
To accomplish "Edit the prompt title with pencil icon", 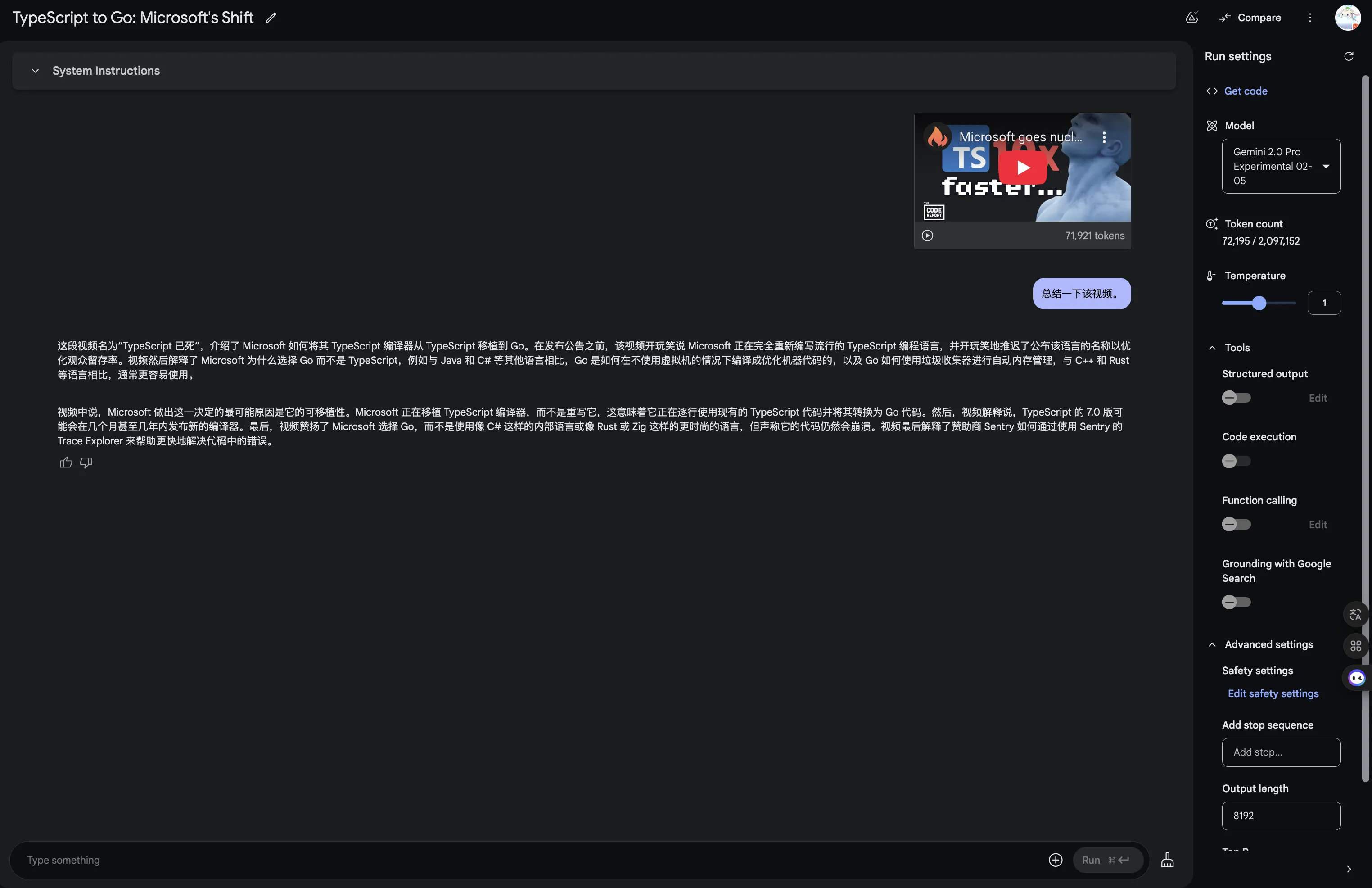I will pyautogui.click(x=271, y=18).
